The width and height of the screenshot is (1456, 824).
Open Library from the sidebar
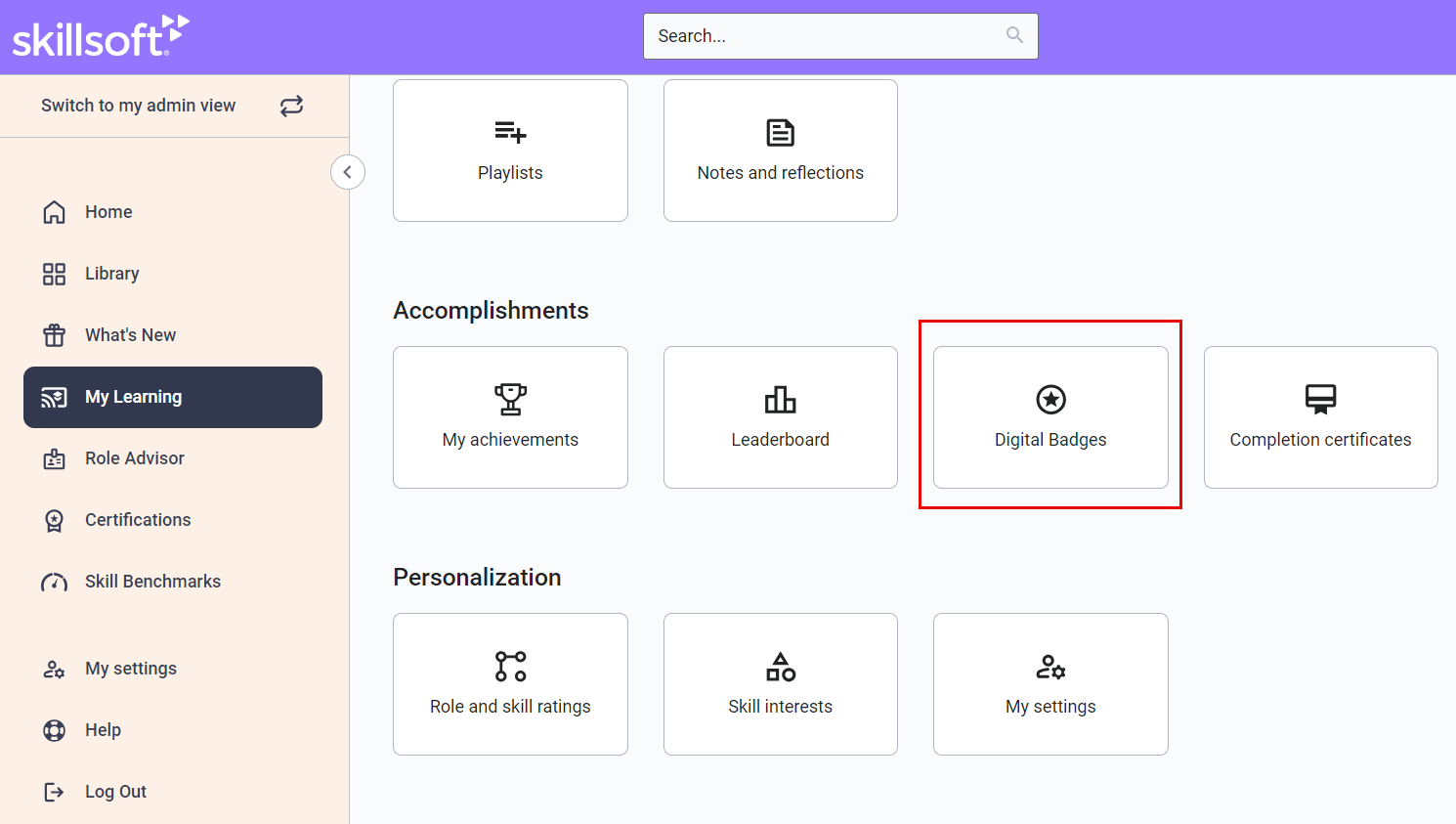pyautogui.click(x=111, y=274)
